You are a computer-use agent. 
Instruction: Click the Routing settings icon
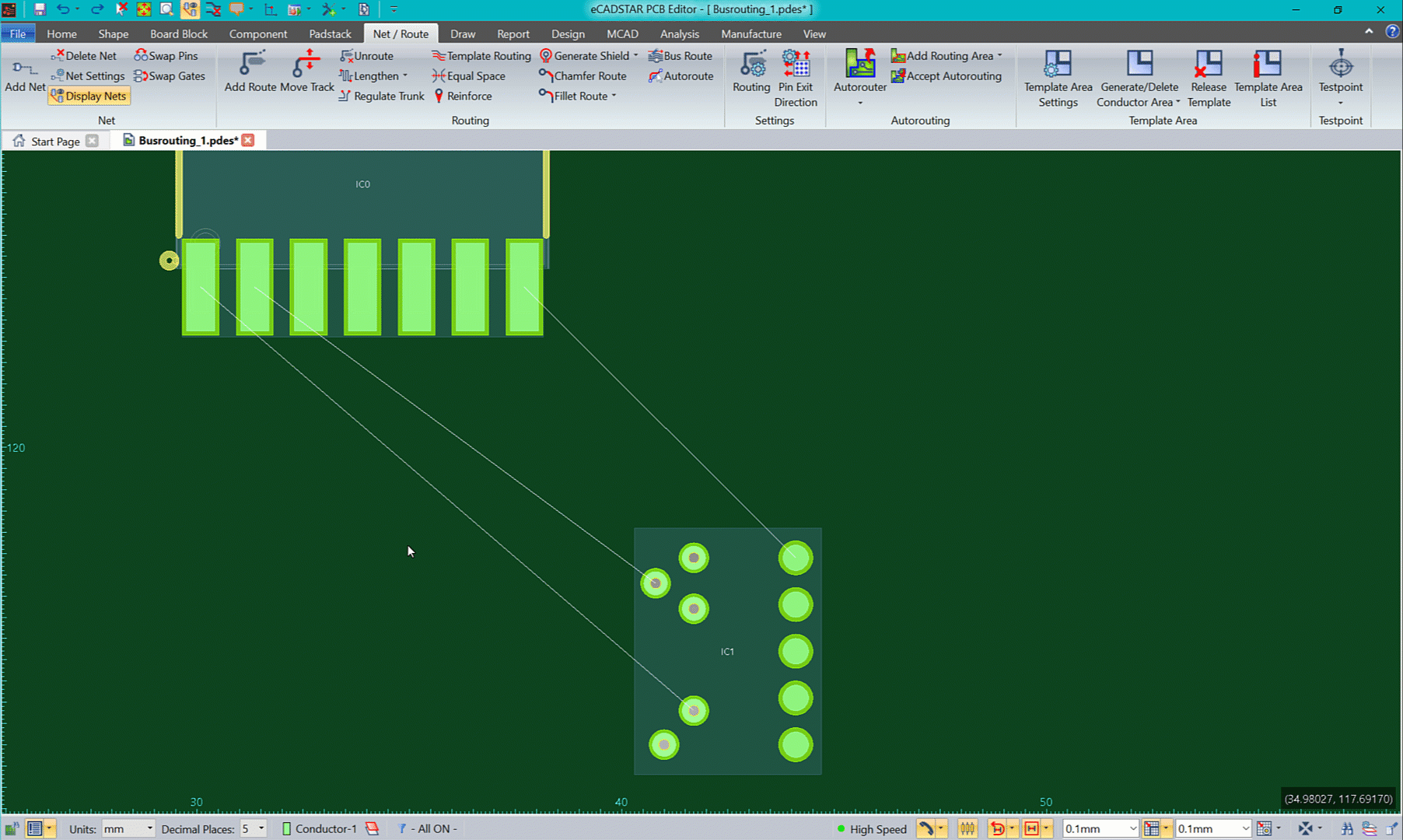(x=751, y=64)
